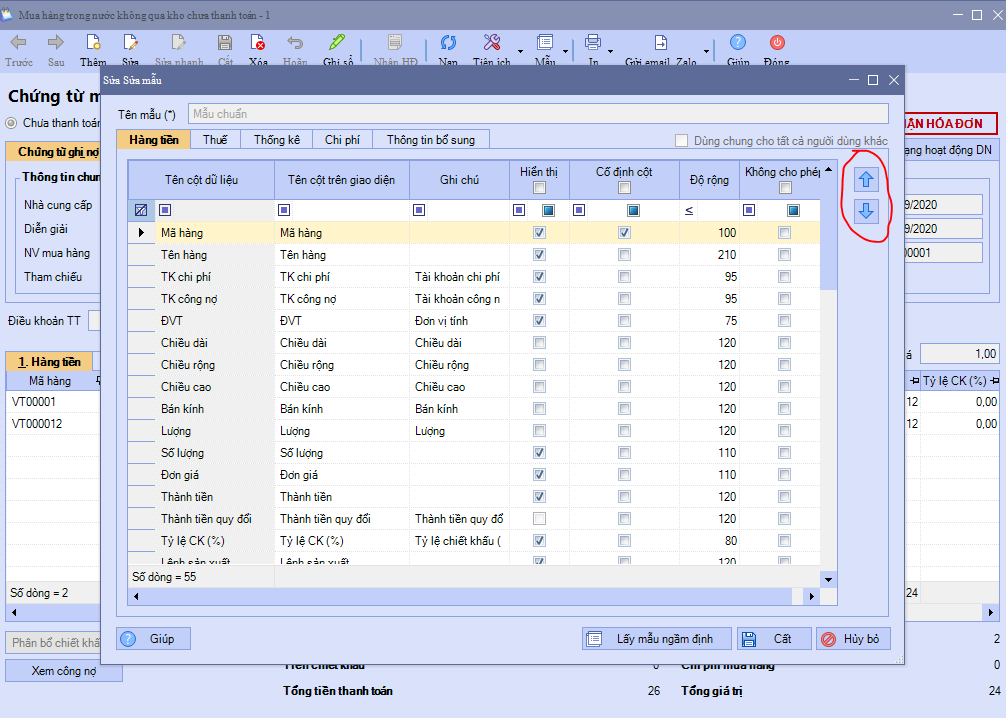Click the Nạp (reload) toolbar icon
The height and width of the screenshot is (718, 1006).
click(448, 43)
